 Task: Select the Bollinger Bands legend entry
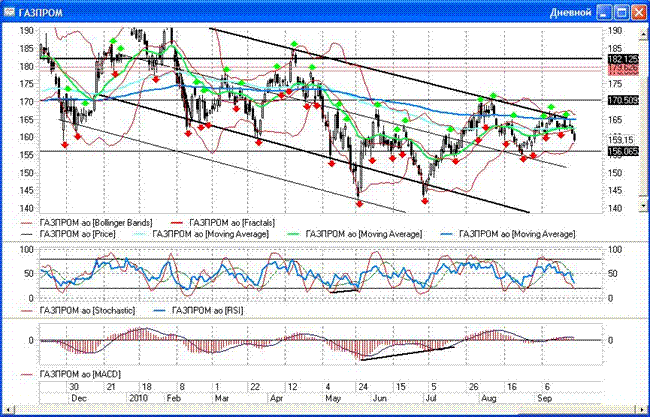[87, 223]
